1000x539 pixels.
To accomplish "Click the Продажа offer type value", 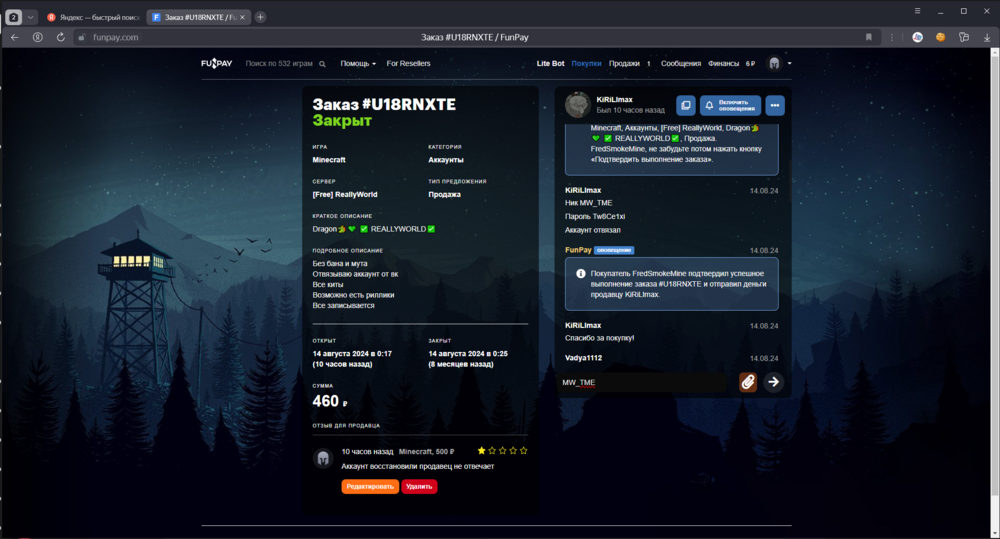I will [445, 195].
